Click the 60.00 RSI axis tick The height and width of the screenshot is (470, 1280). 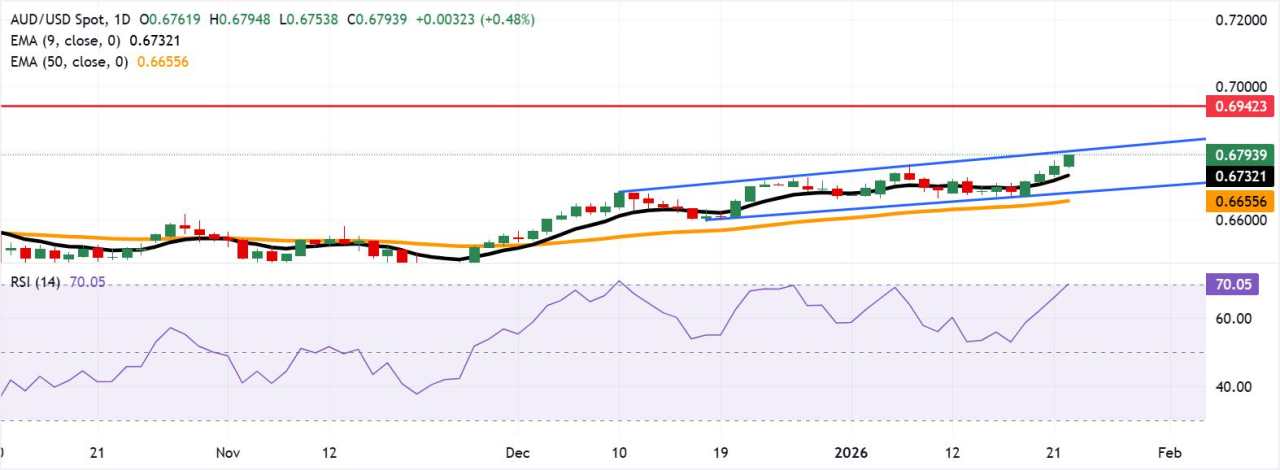click(x=1233, y=319)
